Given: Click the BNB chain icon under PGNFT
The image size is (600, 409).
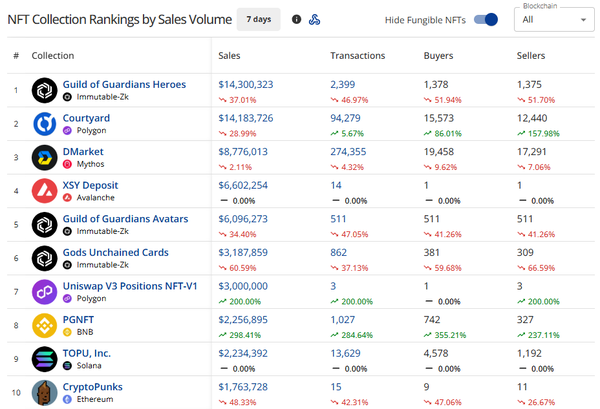Looking at the screenshot, I should [x=67, y=332].
